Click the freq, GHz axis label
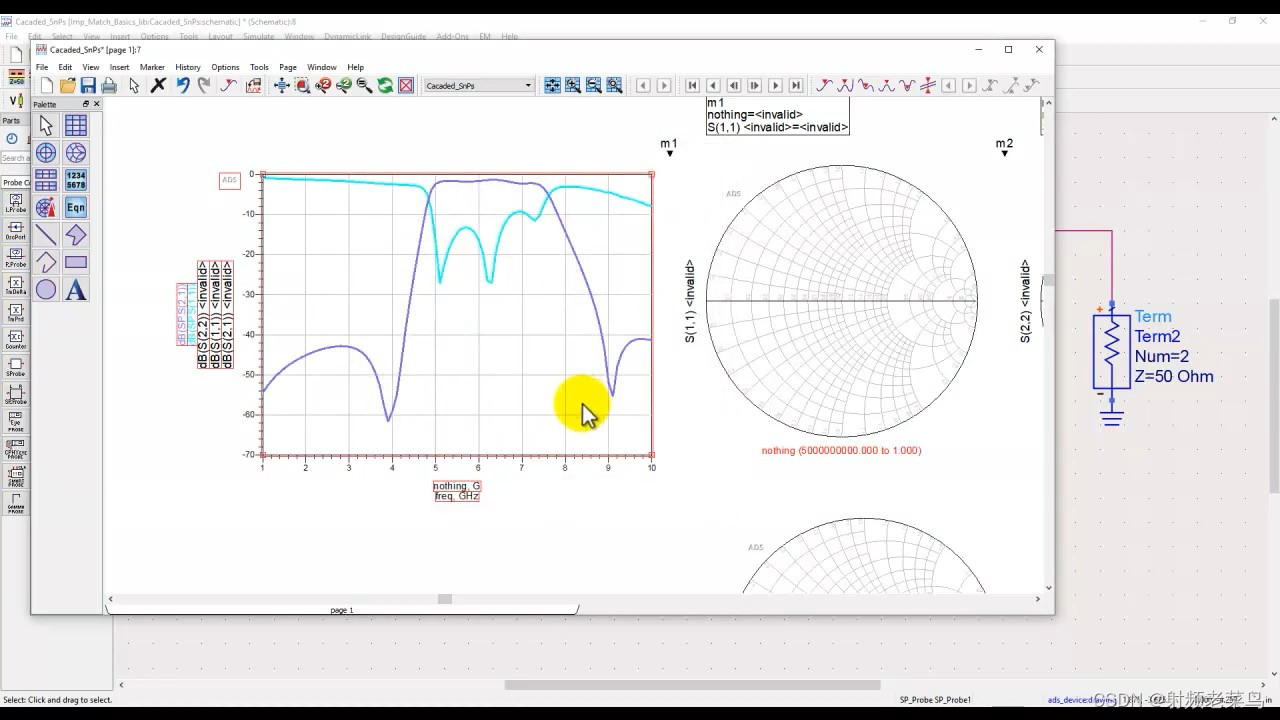The height and width of the screenshot is (720, 1280). tap(457, 496)
